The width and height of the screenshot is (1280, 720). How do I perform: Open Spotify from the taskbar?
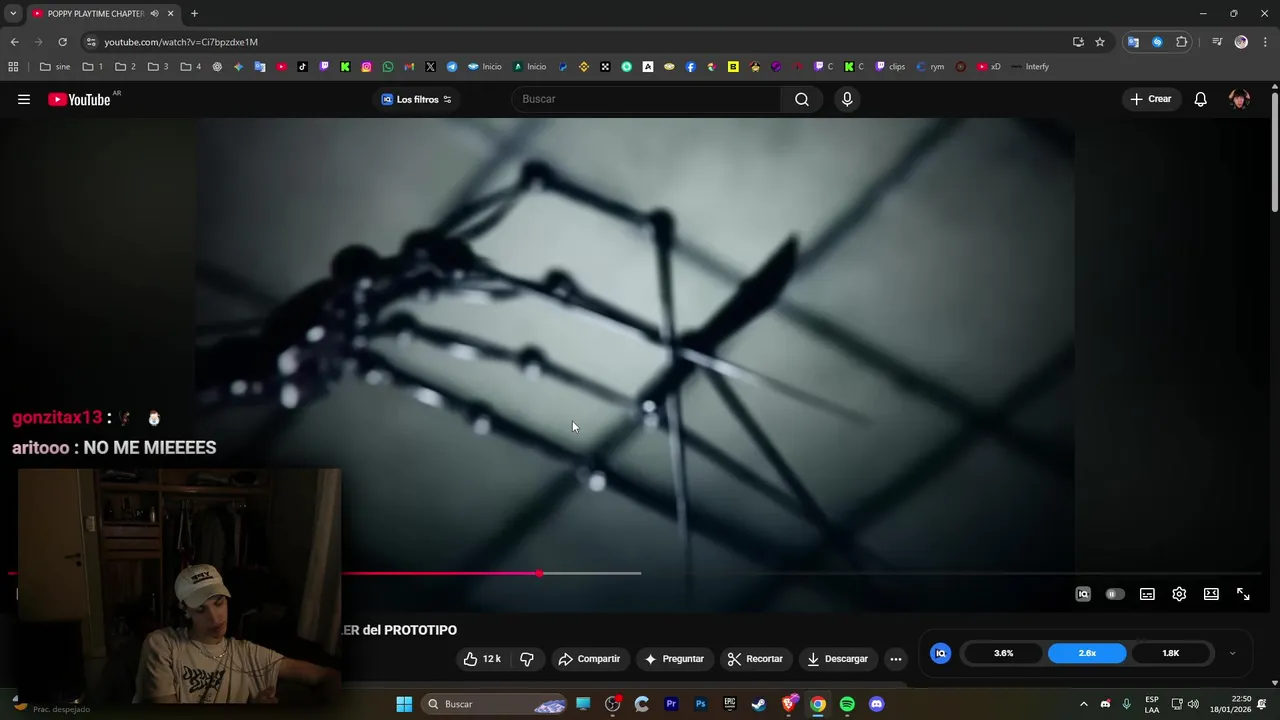pos(847,704)
